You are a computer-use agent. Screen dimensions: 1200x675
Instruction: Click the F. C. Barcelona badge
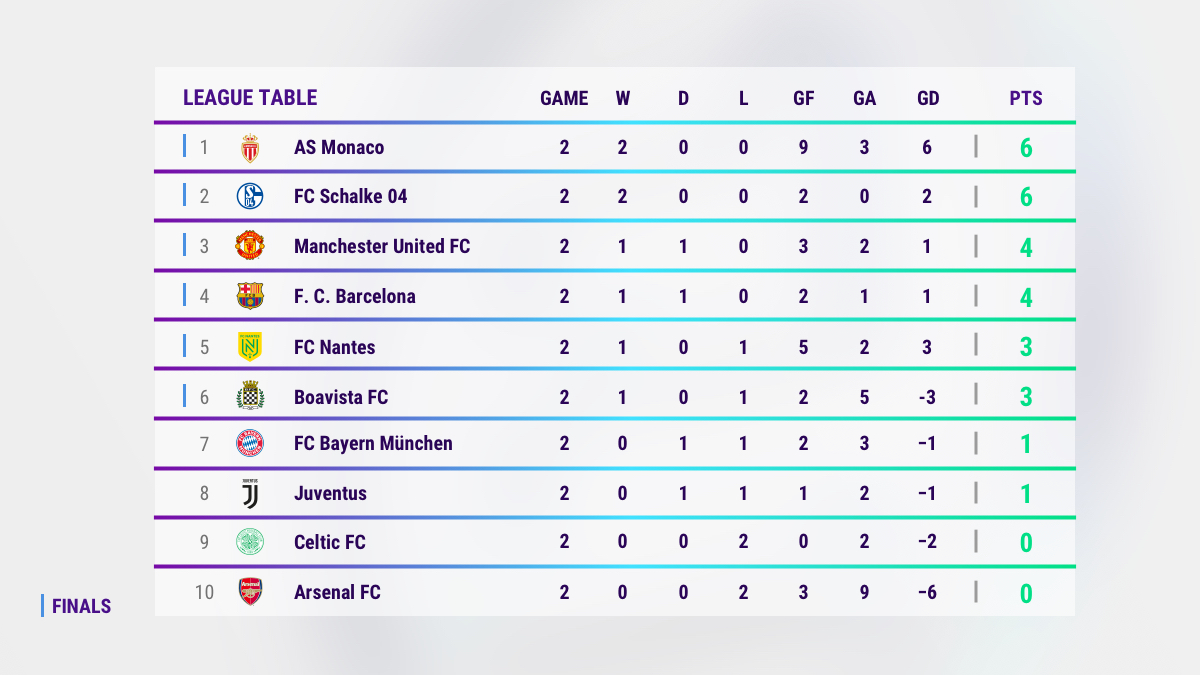pyautogui.click(x=250, y=296)
